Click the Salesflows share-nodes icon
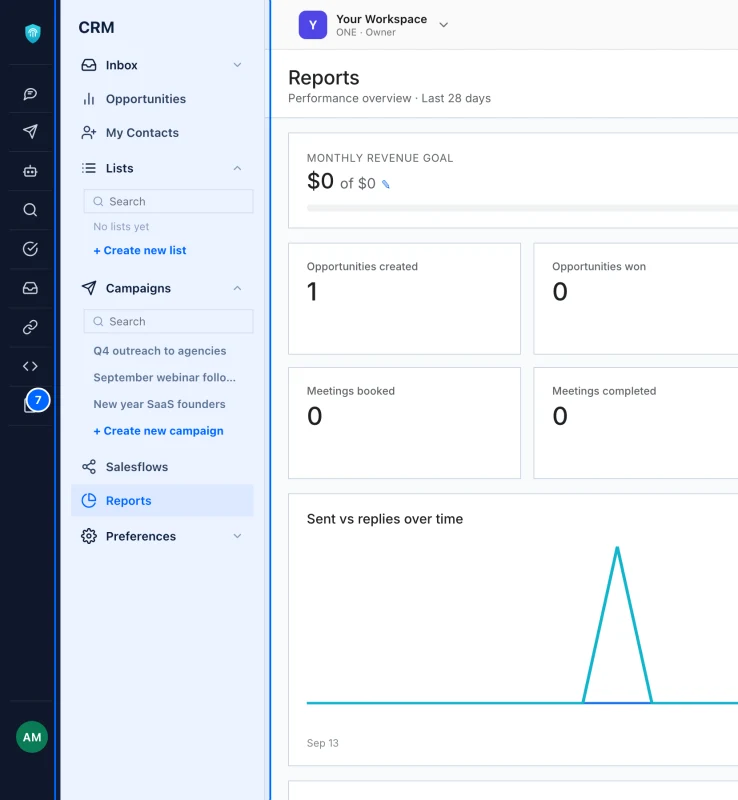738x800 pixels. [89, 467]
